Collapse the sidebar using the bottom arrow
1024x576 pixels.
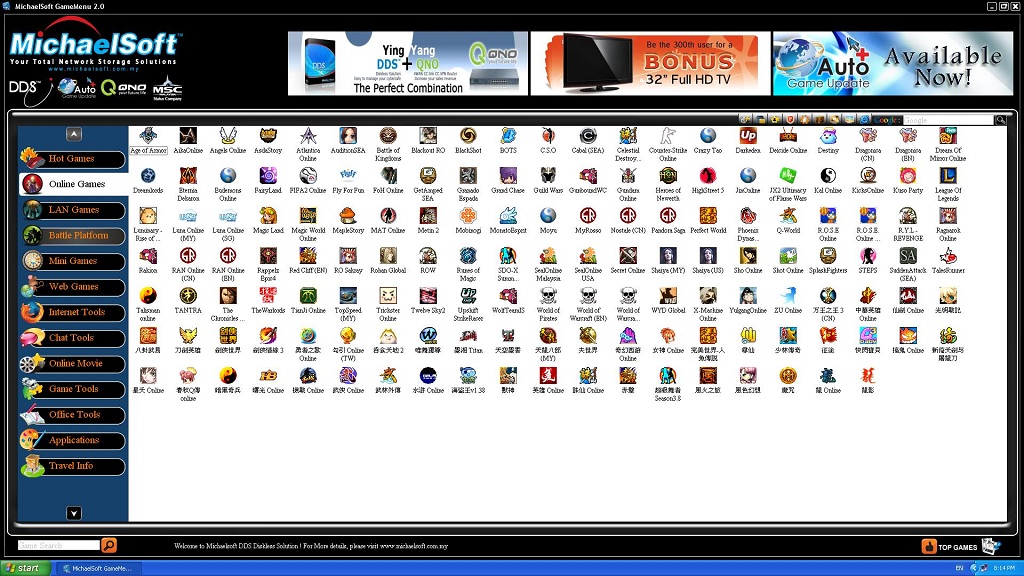[x=73, y=513]
